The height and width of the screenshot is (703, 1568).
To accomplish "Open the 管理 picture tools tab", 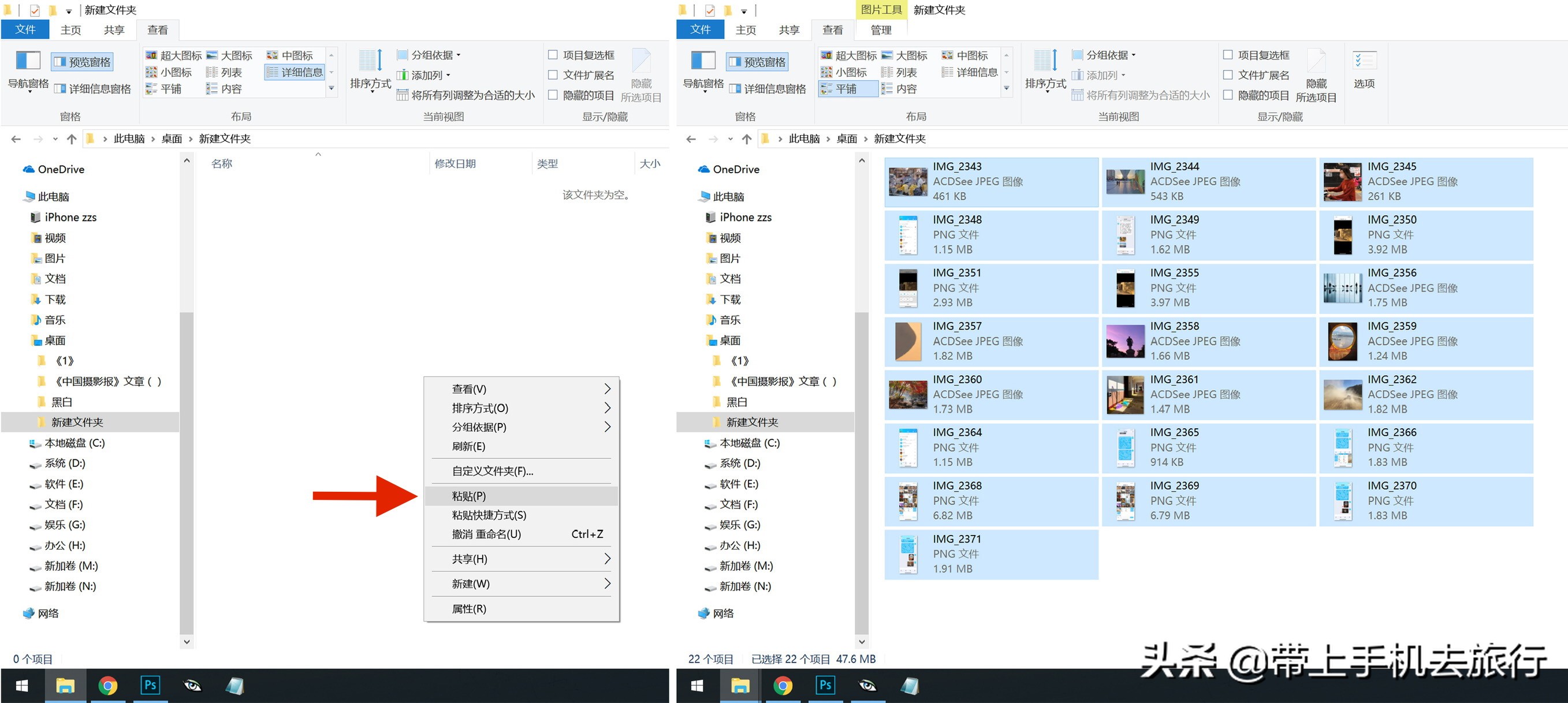I will click(879, 30).
